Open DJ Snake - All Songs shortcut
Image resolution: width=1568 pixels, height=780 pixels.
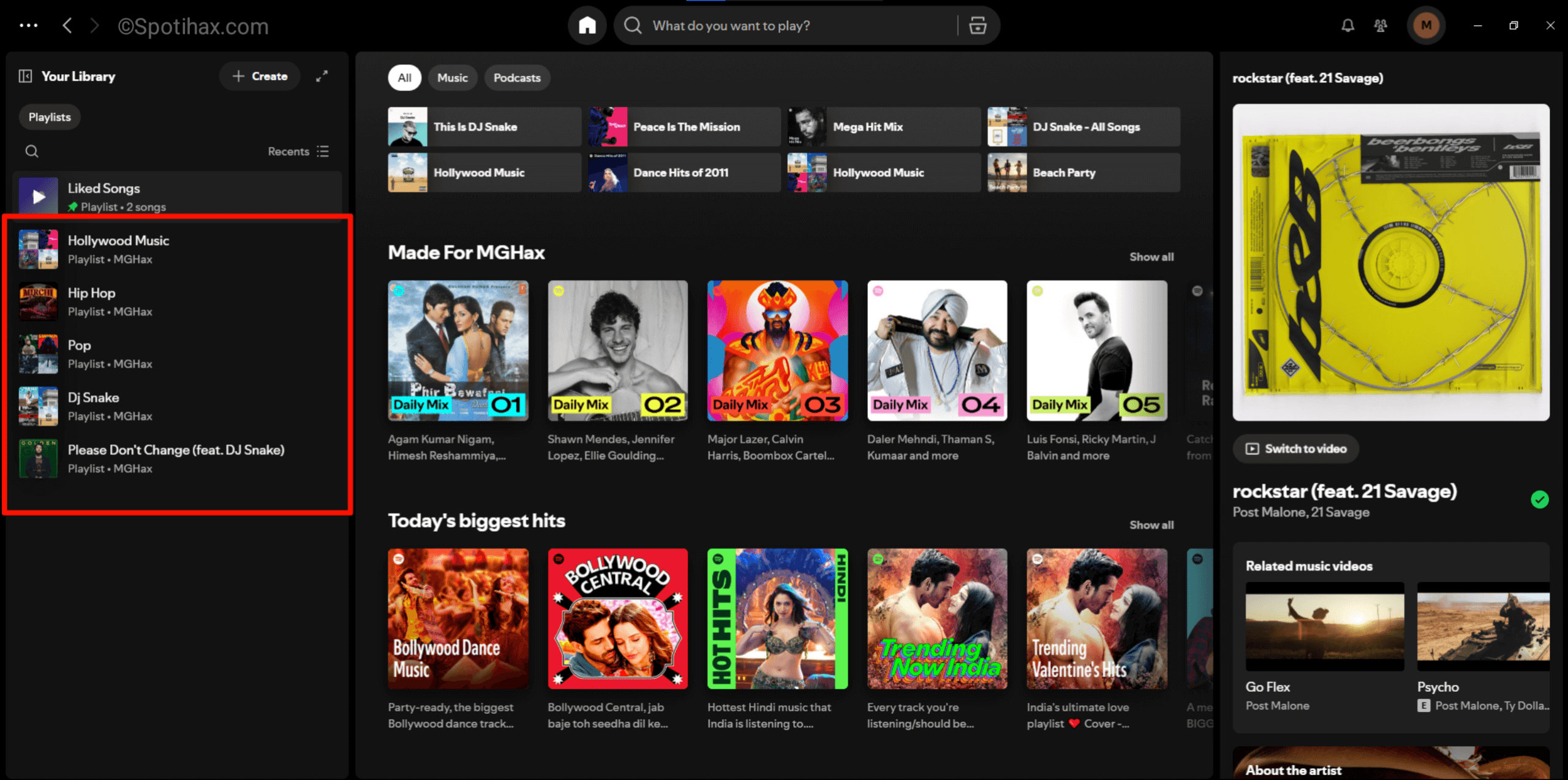(1084, 127)
